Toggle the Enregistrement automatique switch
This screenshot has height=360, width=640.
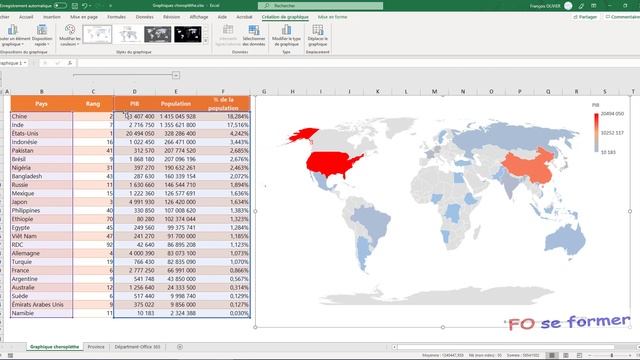click(60, 6)
